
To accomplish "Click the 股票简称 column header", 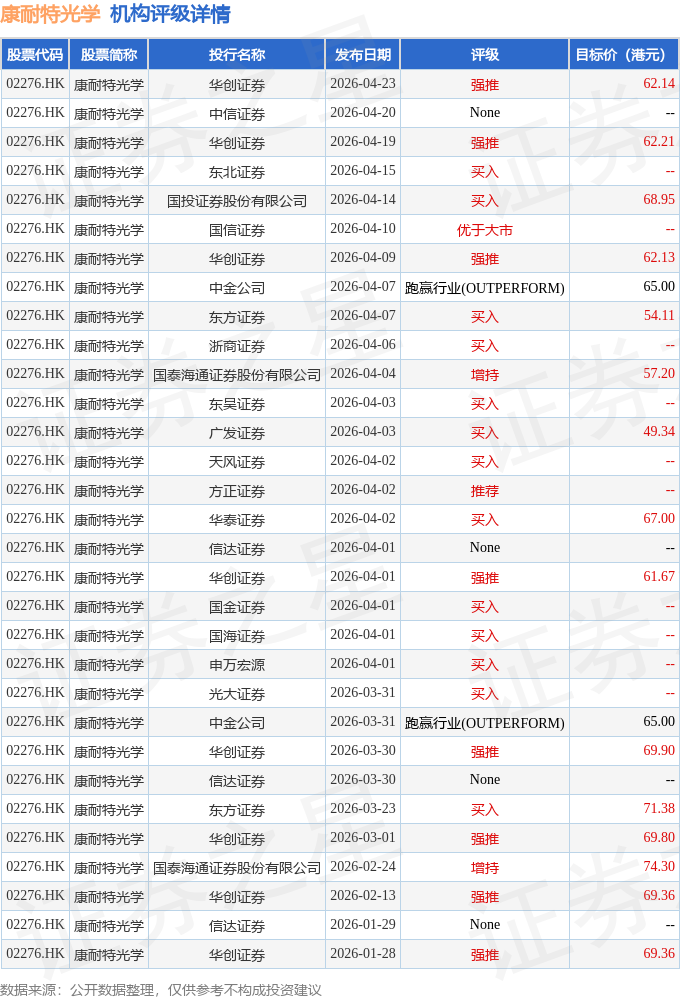I will (x=109, y=55).
